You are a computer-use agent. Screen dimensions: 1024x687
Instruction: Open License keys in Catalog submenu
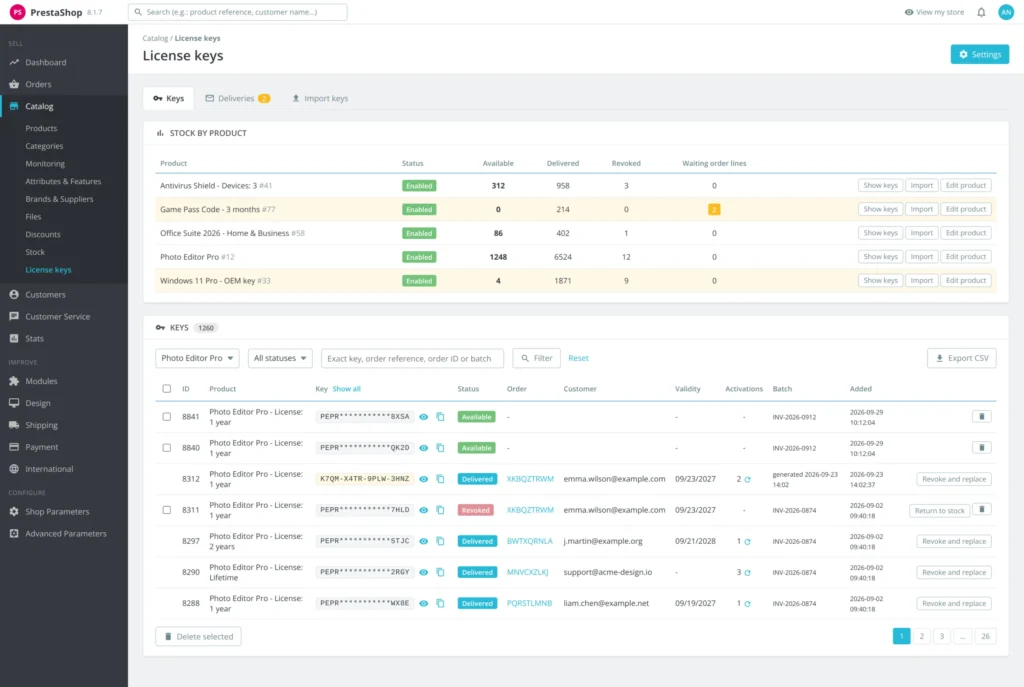(x=48, y=270)
